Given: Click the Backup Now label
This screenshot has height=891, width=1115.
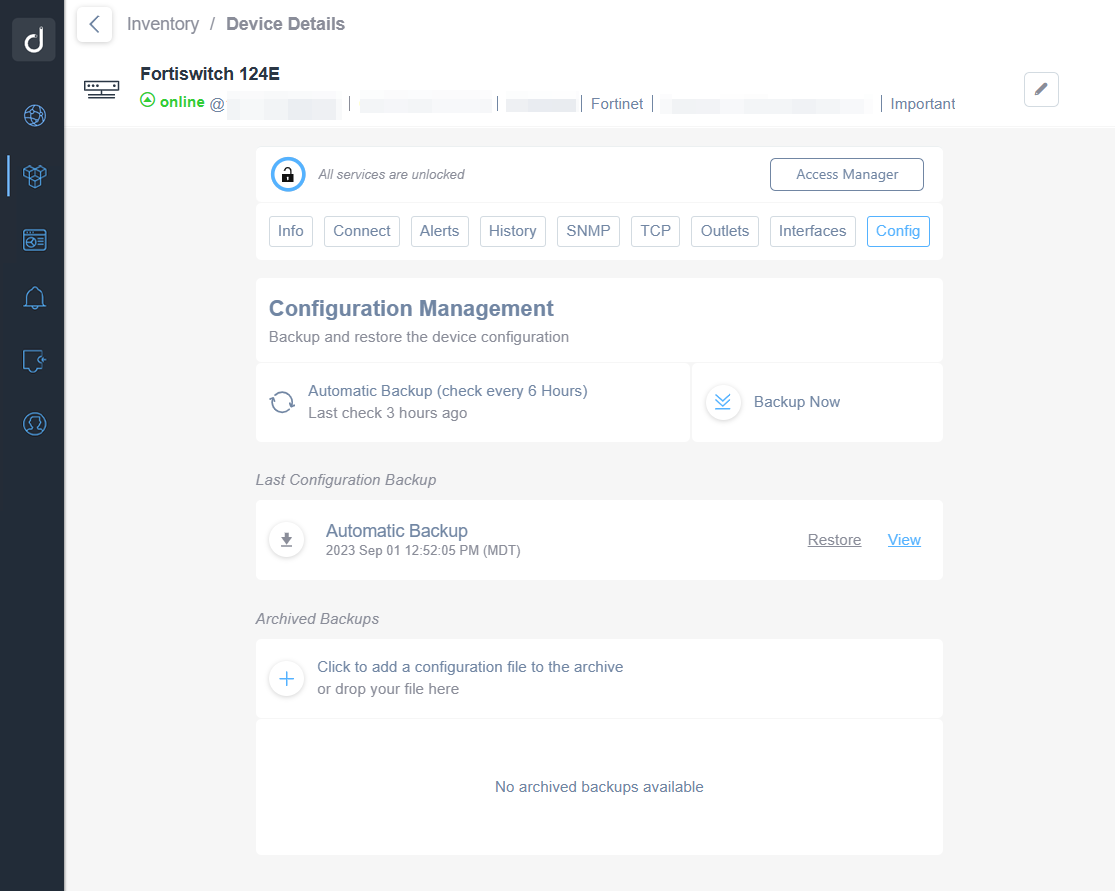Looking at the screenshot, I should tap(796, 402).
